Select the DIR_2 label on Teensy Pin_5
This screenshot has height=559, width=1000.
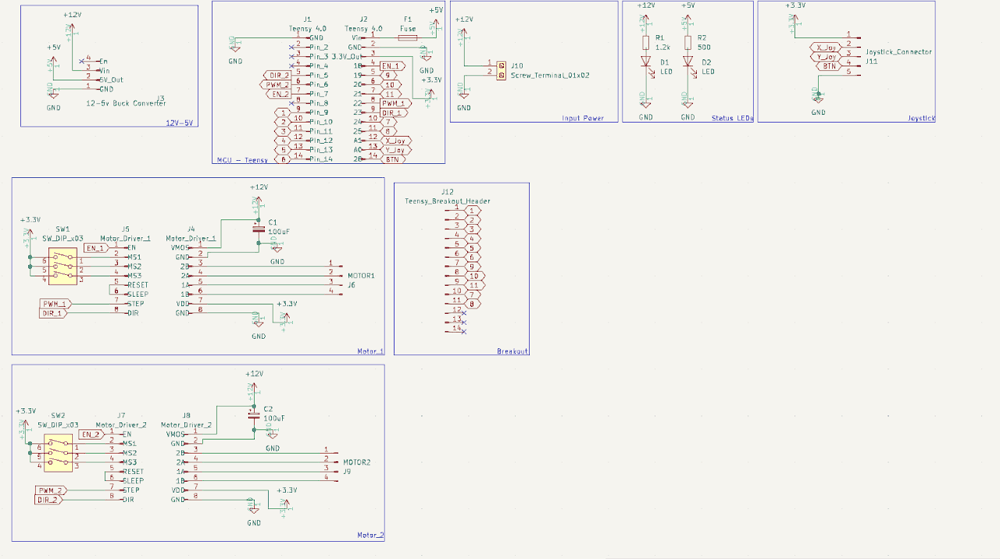coord(277,75)
